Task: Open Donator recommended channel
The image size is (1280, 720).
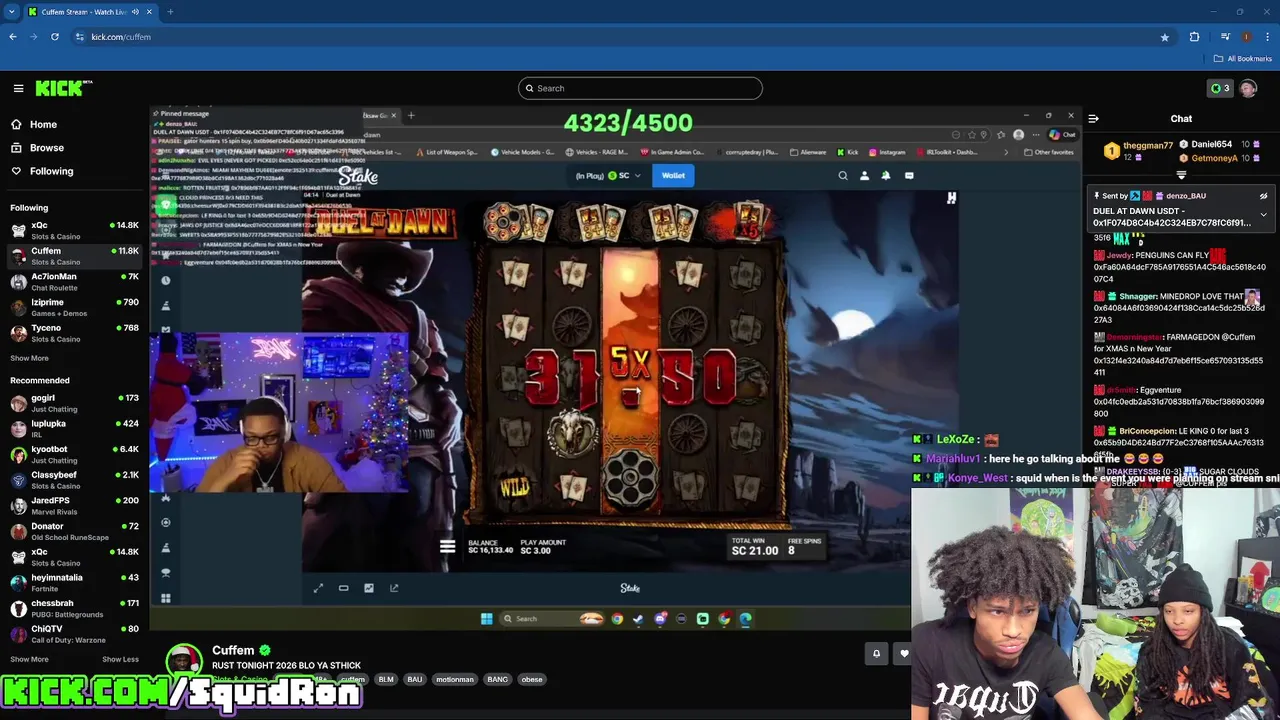Action: click(x=75, y=531)
